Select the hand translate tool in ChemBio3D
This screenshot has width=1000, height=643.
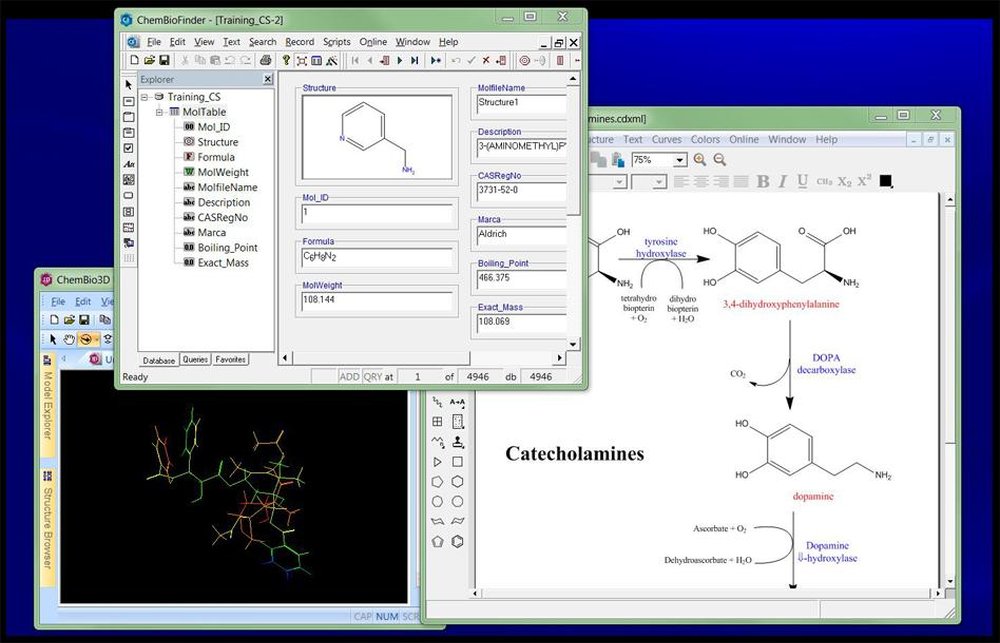(x=69, y=339)
